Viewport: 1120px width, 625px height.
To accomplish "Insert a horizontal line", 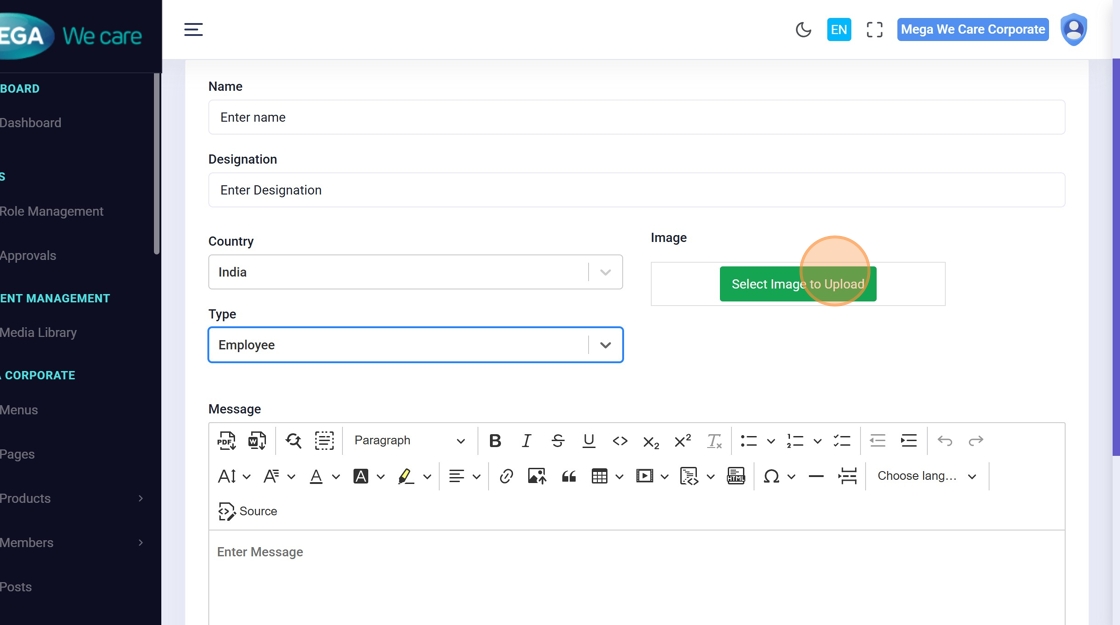I will pos(816,476).
